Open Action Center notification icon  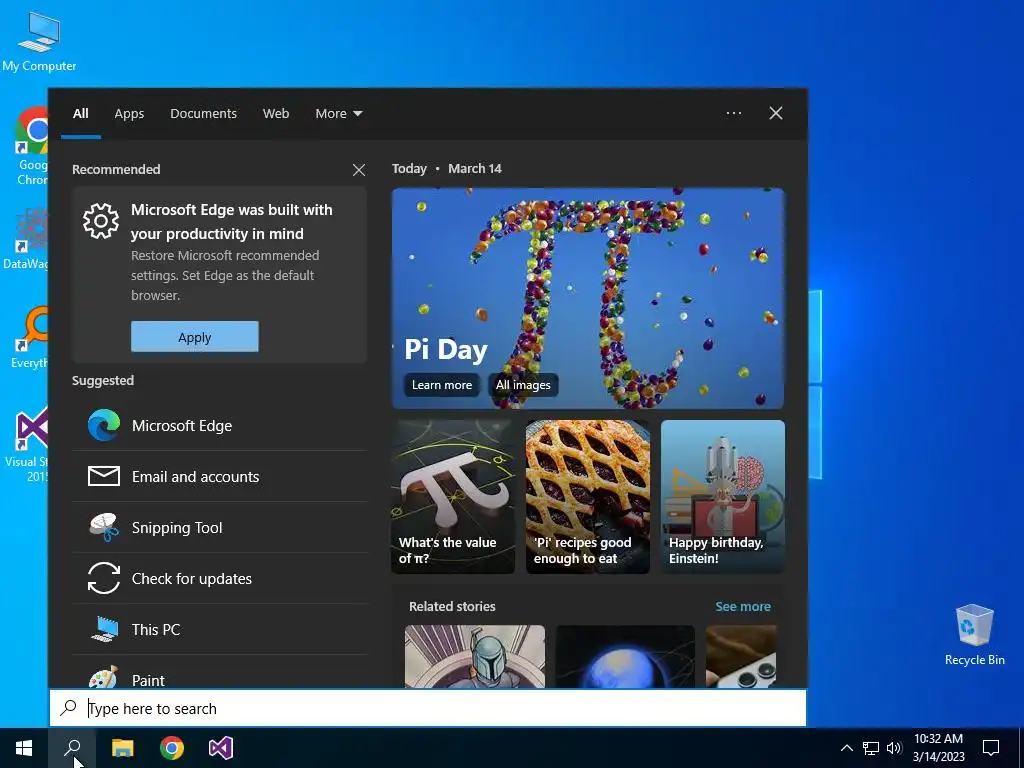pos(991,748)
